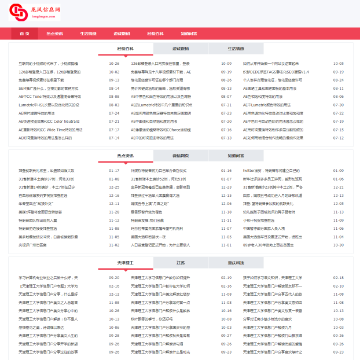The height and width of the screenshot is (360, 360).
Task: Open the AE CC Color article link
Action: tap(49, 121)
